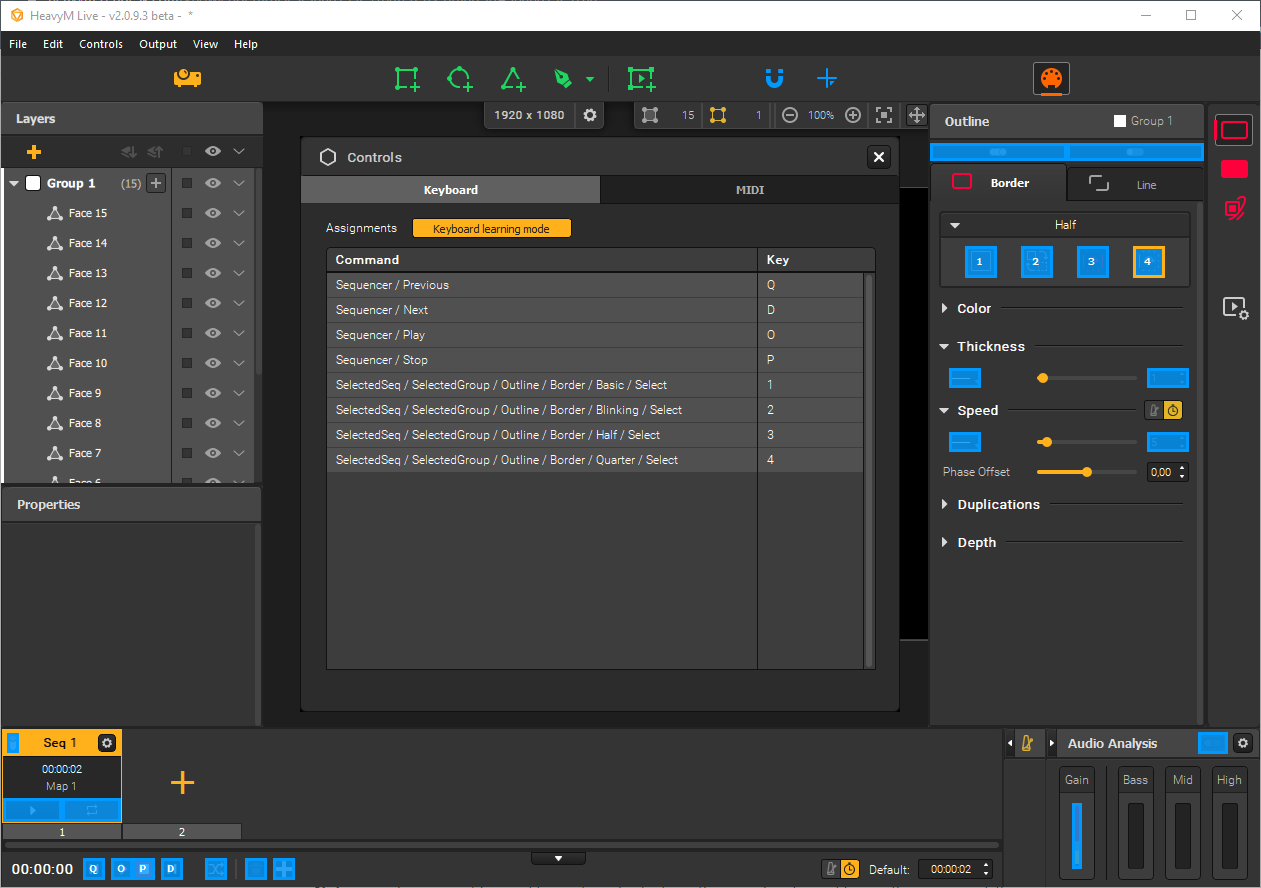Select the add triangle shape tool
Screen dimensions: 1261x888
tap(513, 79)
